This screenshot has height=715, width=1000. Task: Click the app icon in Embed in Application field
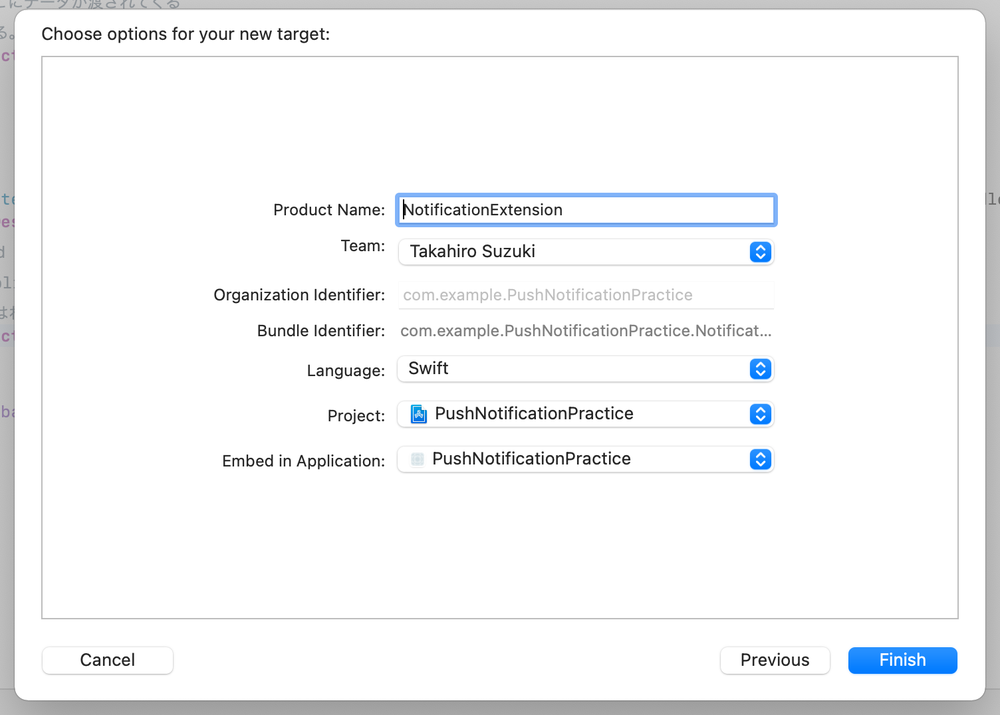point(417,459)
